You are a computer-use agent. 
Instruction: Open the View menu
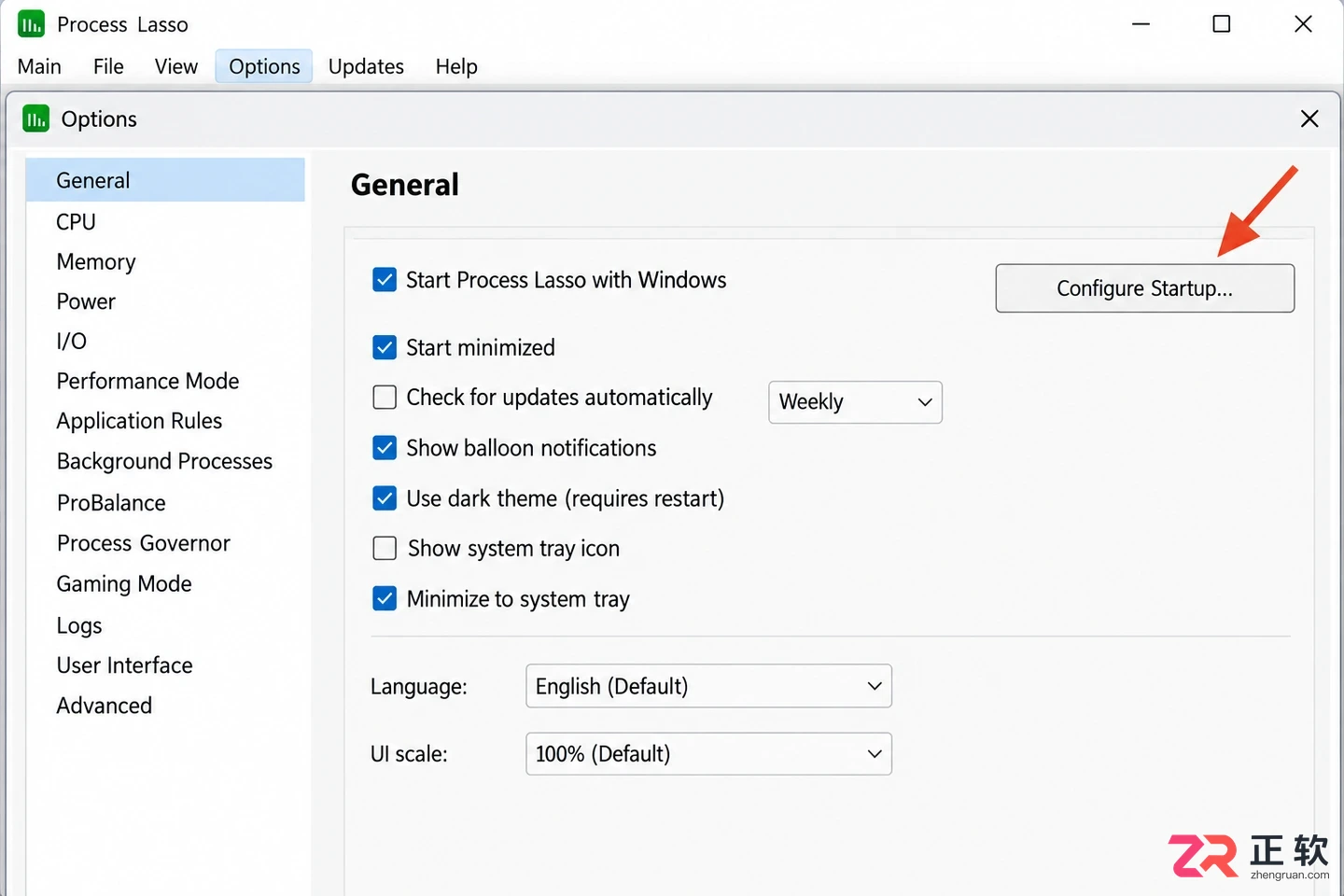click(x=176, y=66)
